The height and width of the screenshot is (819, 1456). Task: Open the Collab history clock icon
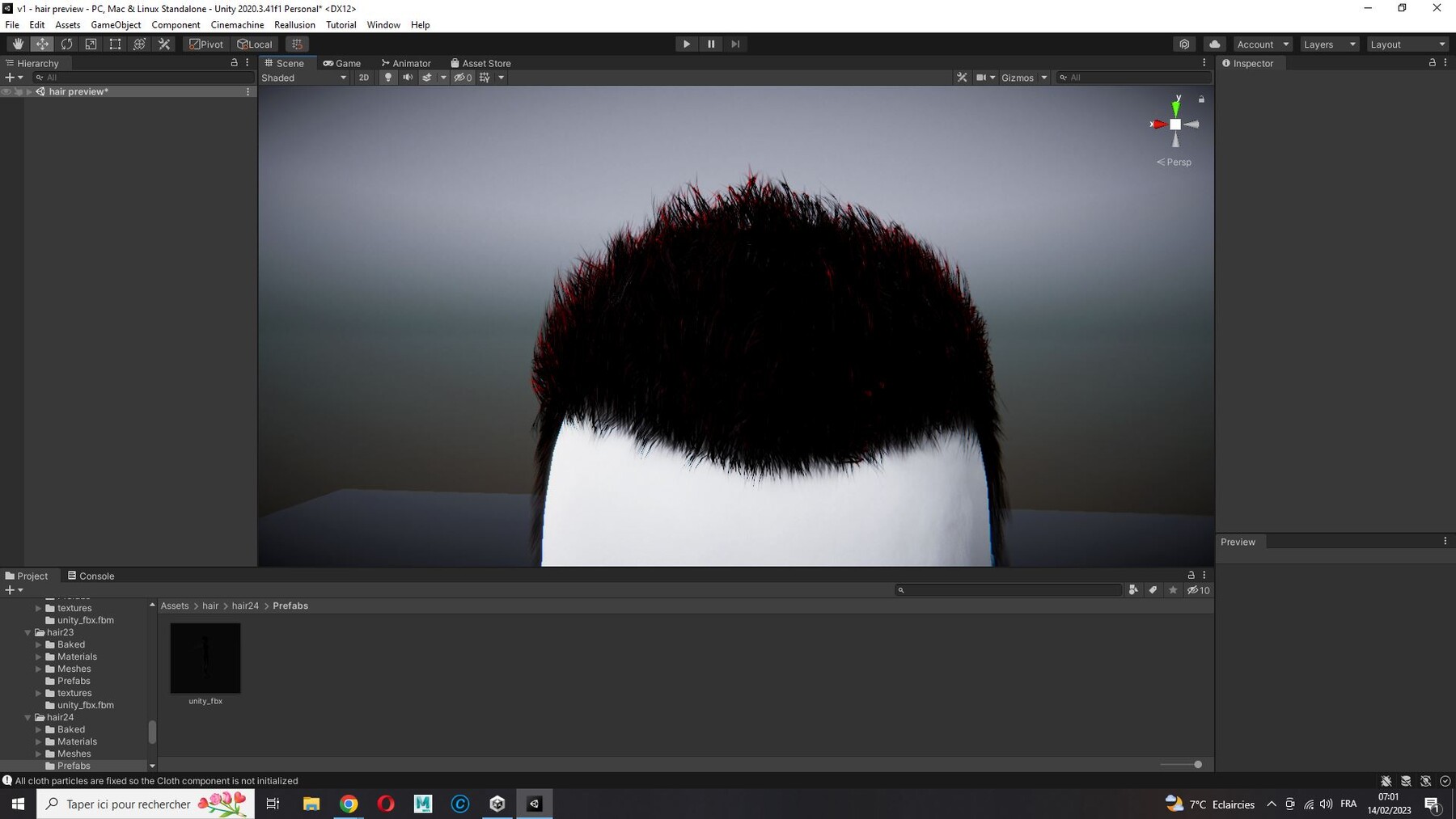tap(1184, 44)
